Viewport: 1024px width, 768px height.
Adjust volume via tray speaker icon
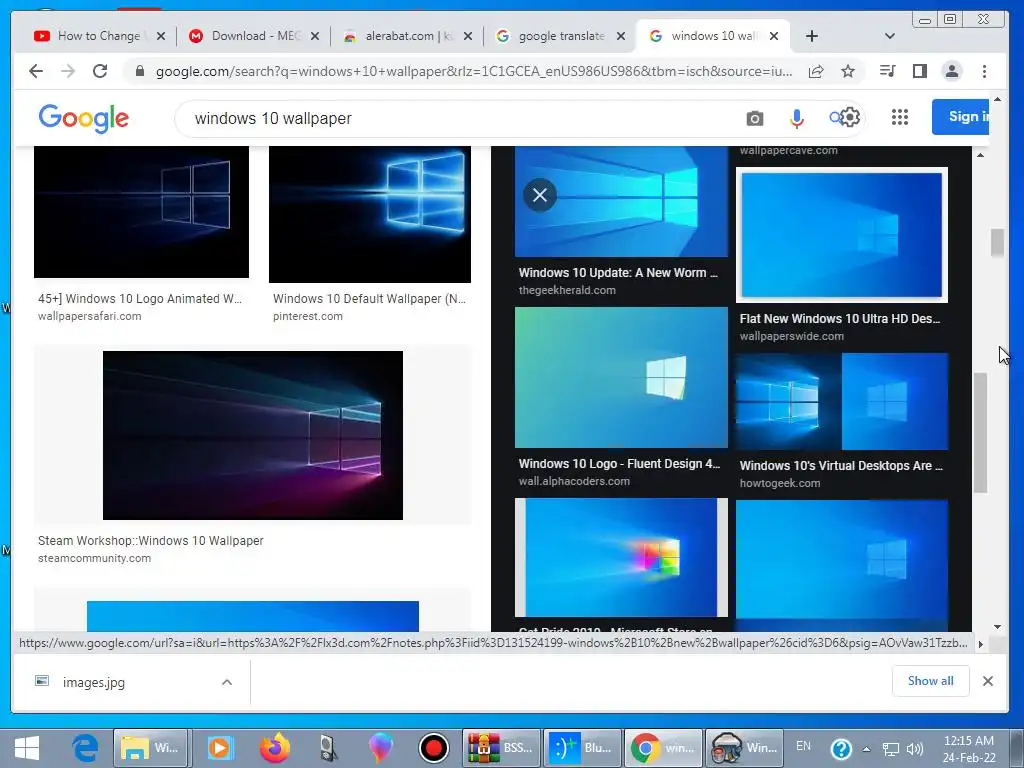tap(915, 749)
